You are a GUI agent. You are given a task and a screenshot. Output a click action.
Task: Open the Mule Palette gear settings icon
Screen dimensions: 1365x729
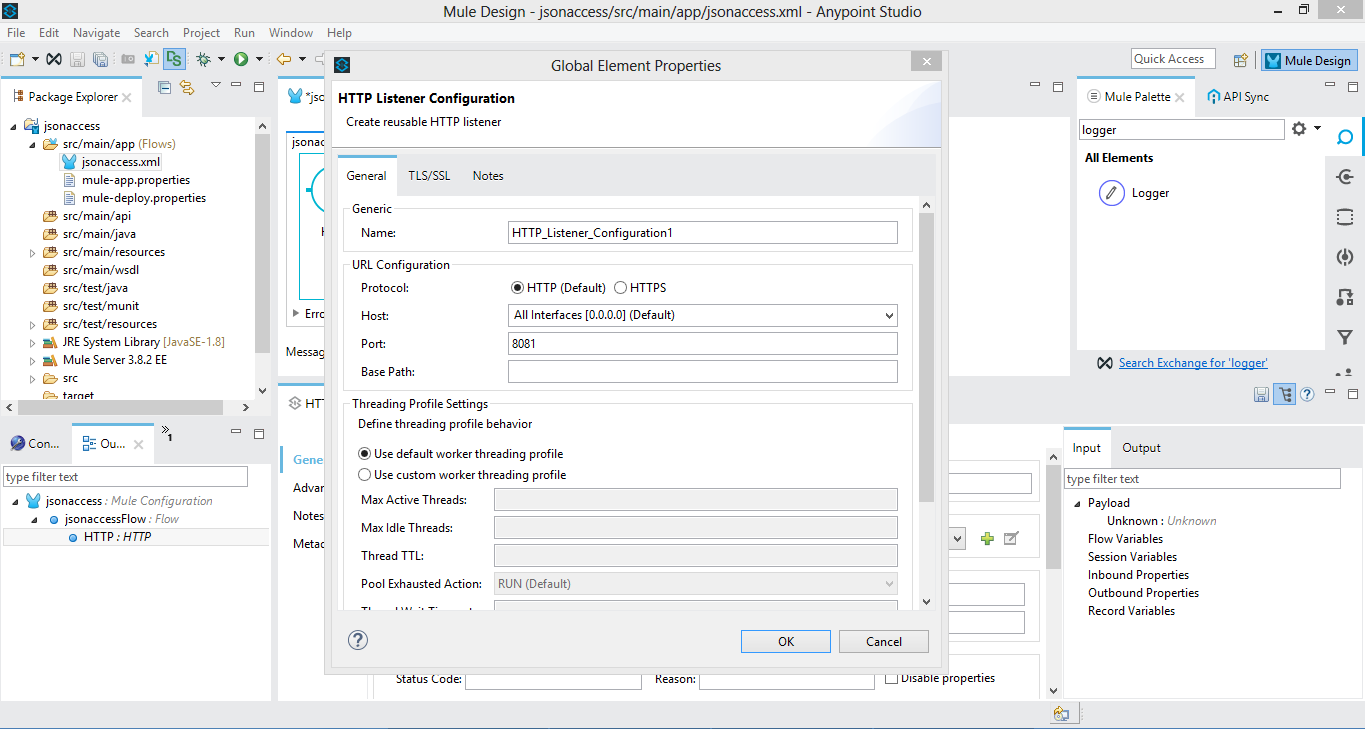click(1299, 129)
